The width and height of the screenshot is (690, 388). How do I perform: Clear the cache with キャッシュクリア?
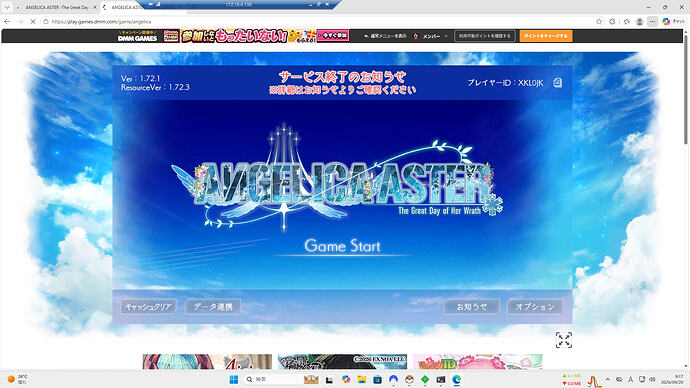tap(148, 307)
